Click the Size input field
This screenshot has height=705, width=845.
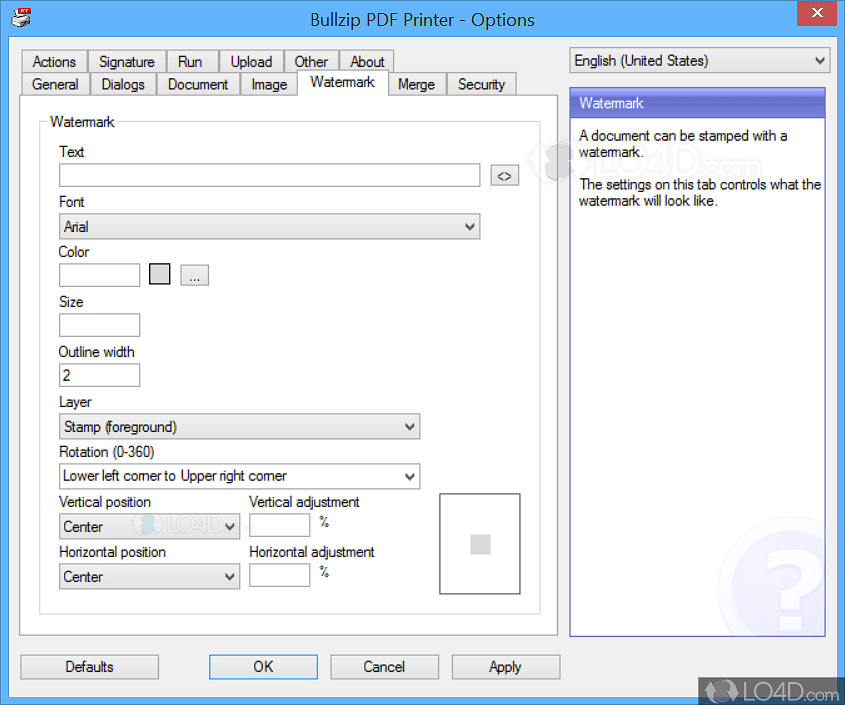point(99,325)
